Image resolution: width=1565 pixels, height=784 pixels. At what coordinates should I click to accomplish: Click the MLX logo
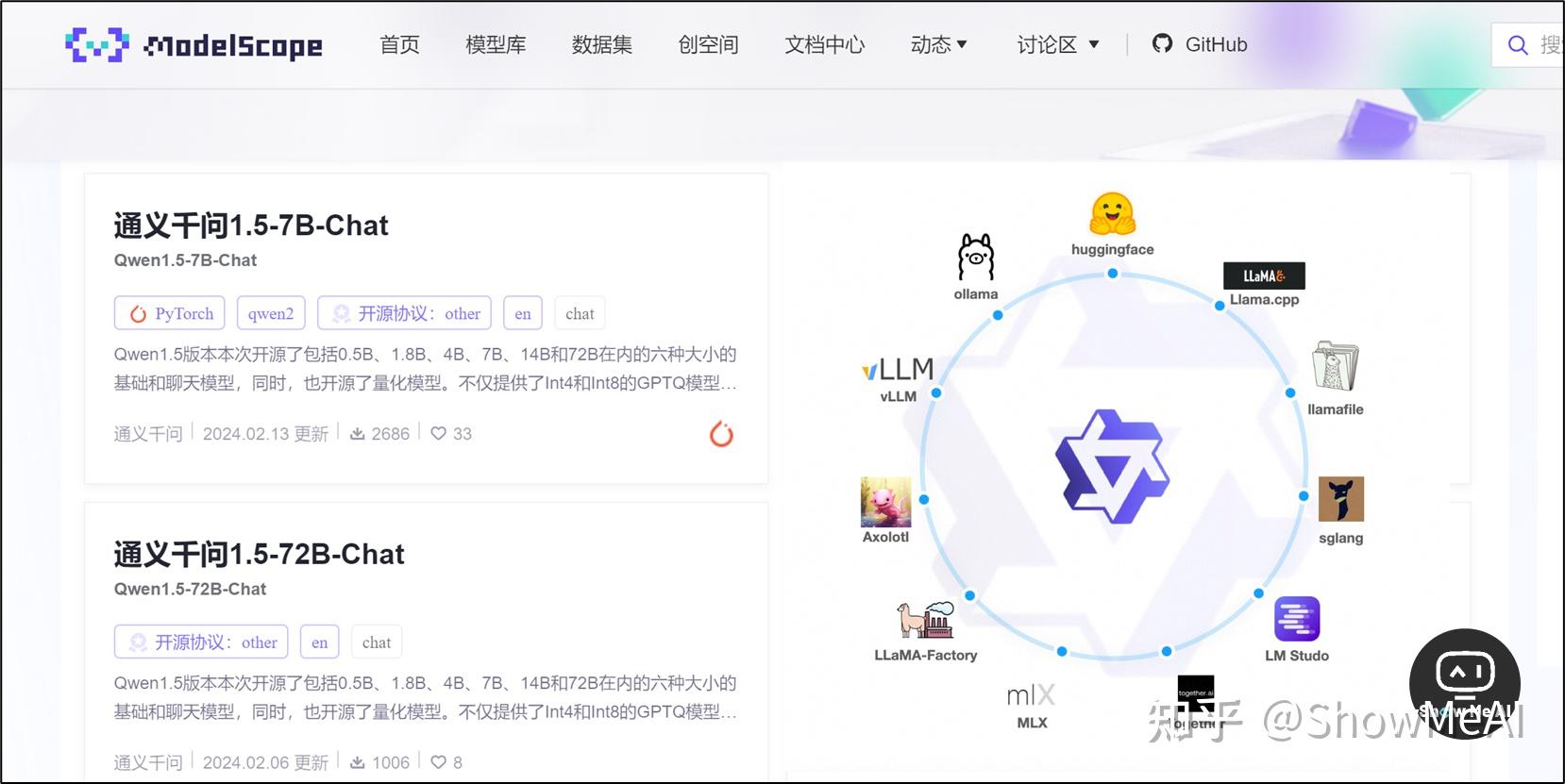click(1031, 695)
